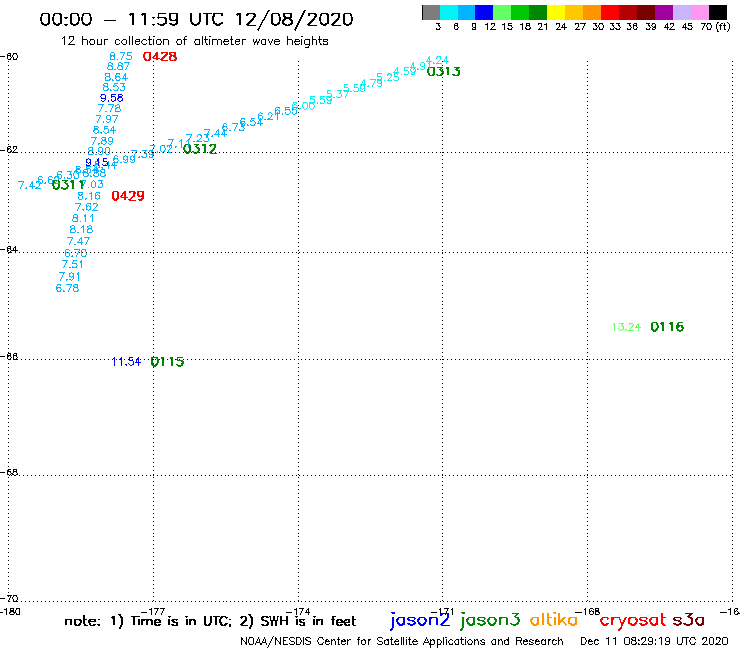Click the 7.62 wave height reading
Screen dimensions: 740x650
86,207
